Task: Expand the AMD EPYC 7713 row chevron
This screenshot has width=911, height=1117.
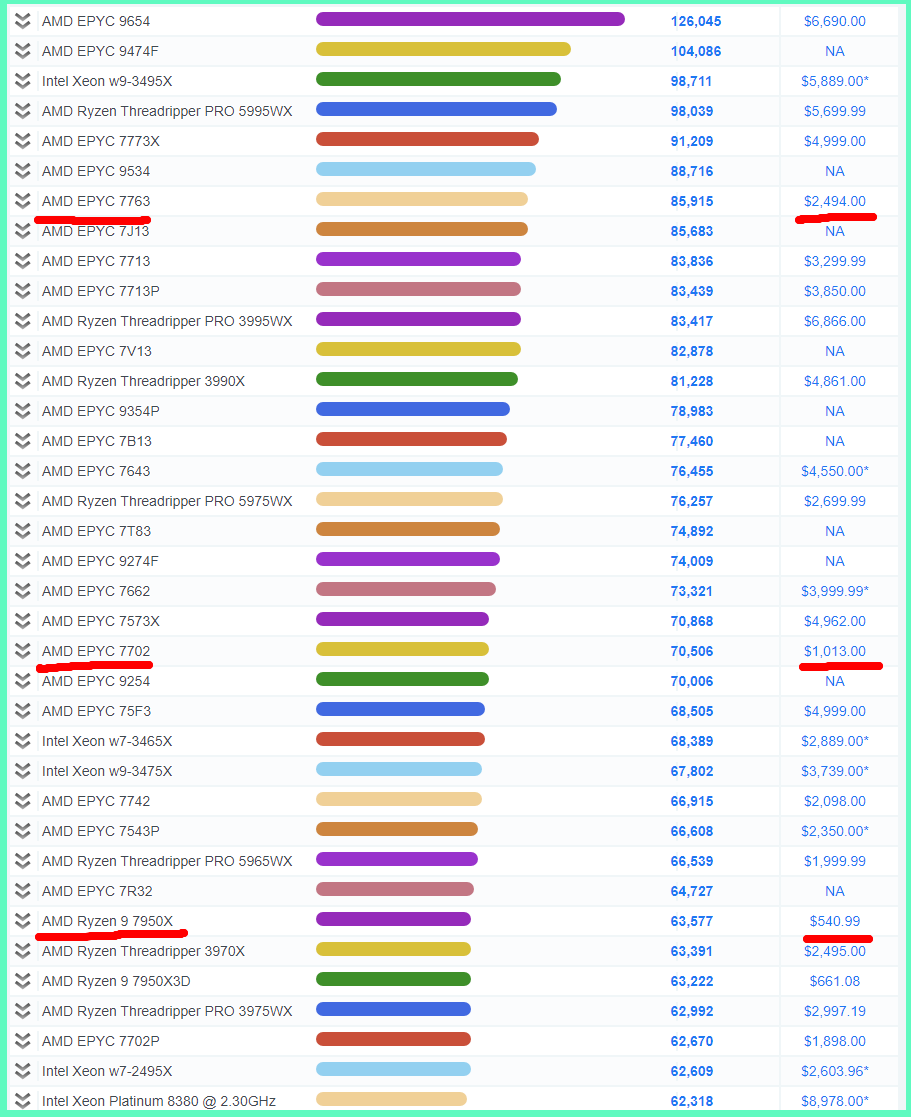Action: 23,261
